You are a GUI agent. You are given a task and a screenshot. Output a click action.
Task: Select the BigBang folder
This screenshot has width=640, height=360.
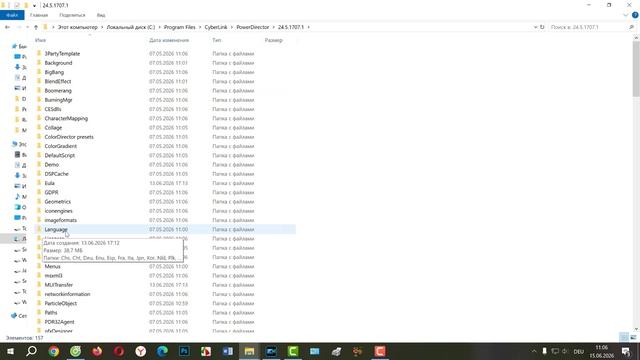coord(54,72)
